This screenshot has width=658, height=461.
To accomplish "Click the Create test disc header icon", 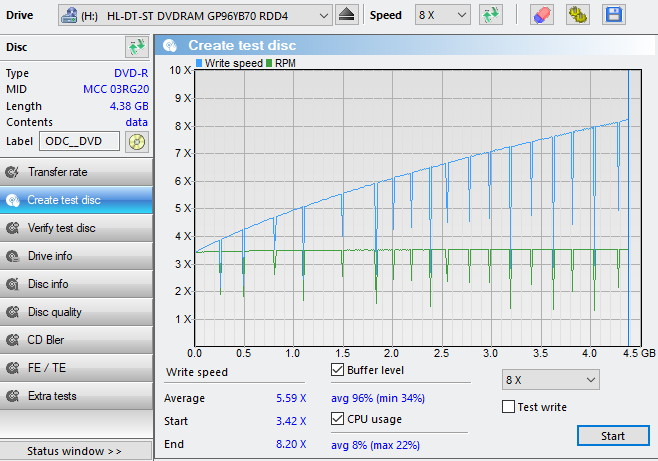I will 171,45.
